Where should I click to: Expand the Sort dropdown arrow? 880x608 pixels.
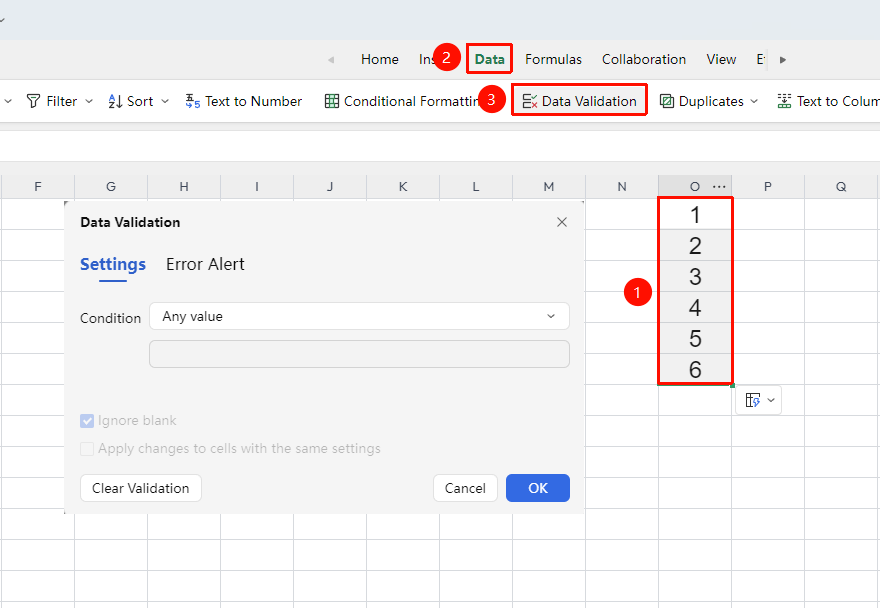point(165,101)
